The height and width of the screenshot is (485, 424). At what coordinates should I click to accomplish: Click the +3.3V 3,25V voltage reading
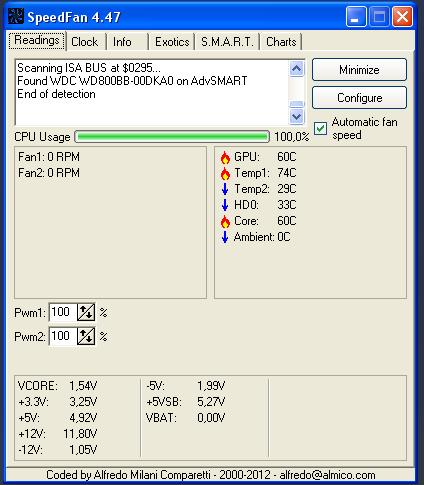tap(57, 402)
